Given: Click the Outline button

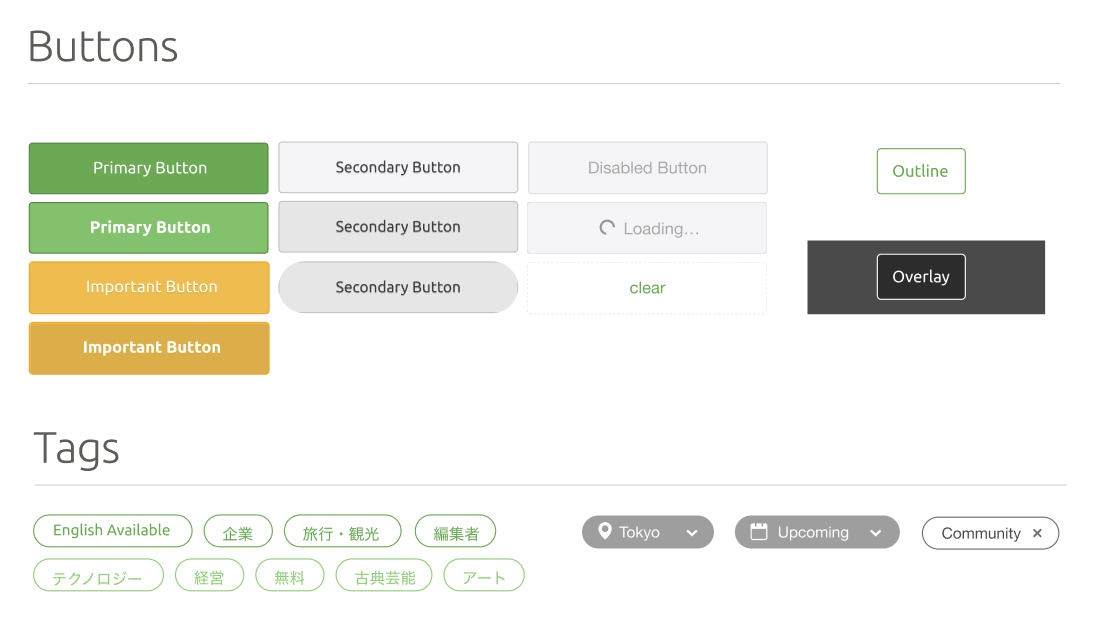Looking at the screenshot, I should (x=921, y=171).
